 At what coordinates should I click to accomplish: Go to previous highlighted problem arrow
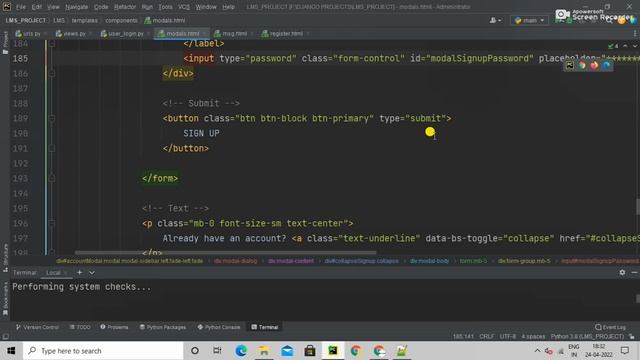click(625, 46)
